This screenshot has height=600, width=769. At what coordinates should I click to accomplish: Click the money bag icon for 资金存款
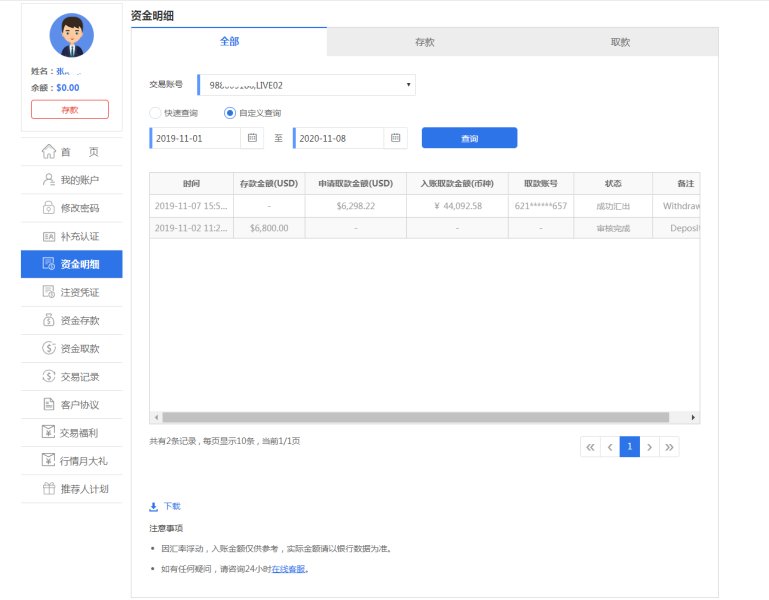[x=48, y=320]
